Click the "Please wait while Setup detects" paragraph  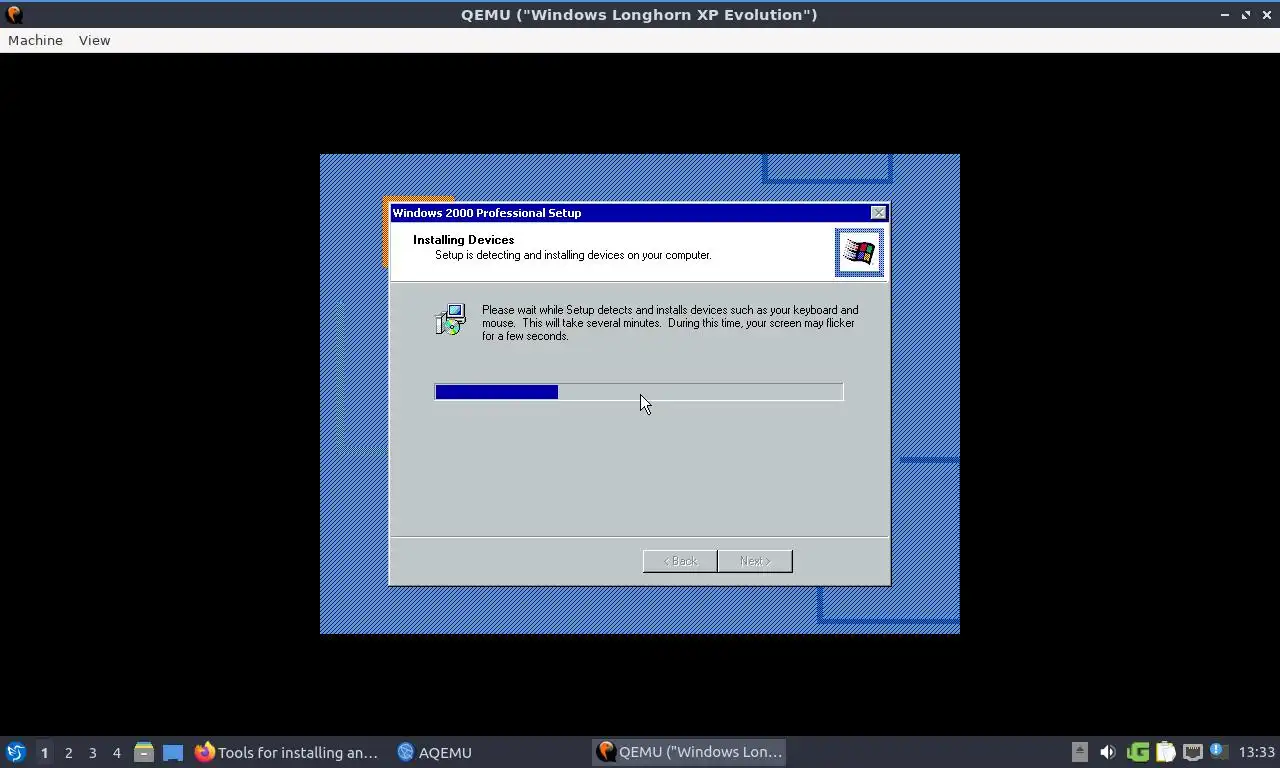pos(670,323)
